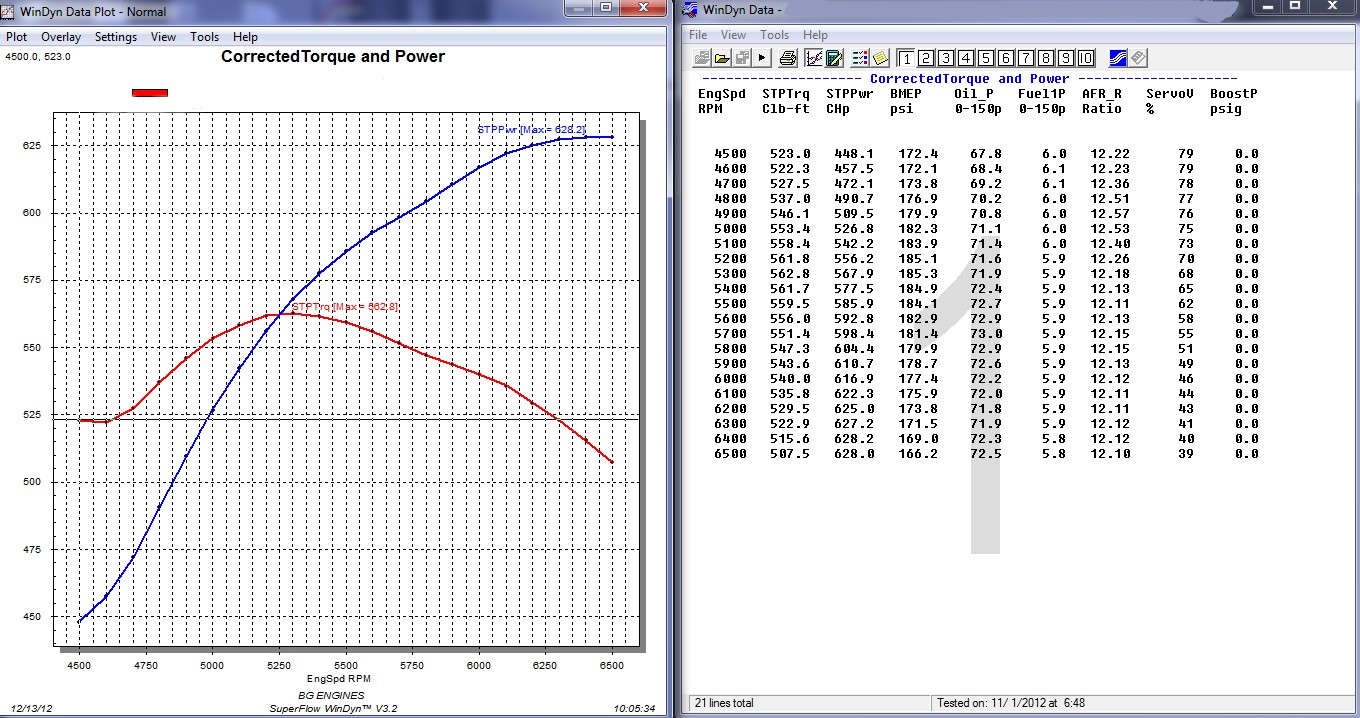Click the 'BoostP' column header
The height and width of the screenshot is (718, 1360).
(x=1234, y=94)
